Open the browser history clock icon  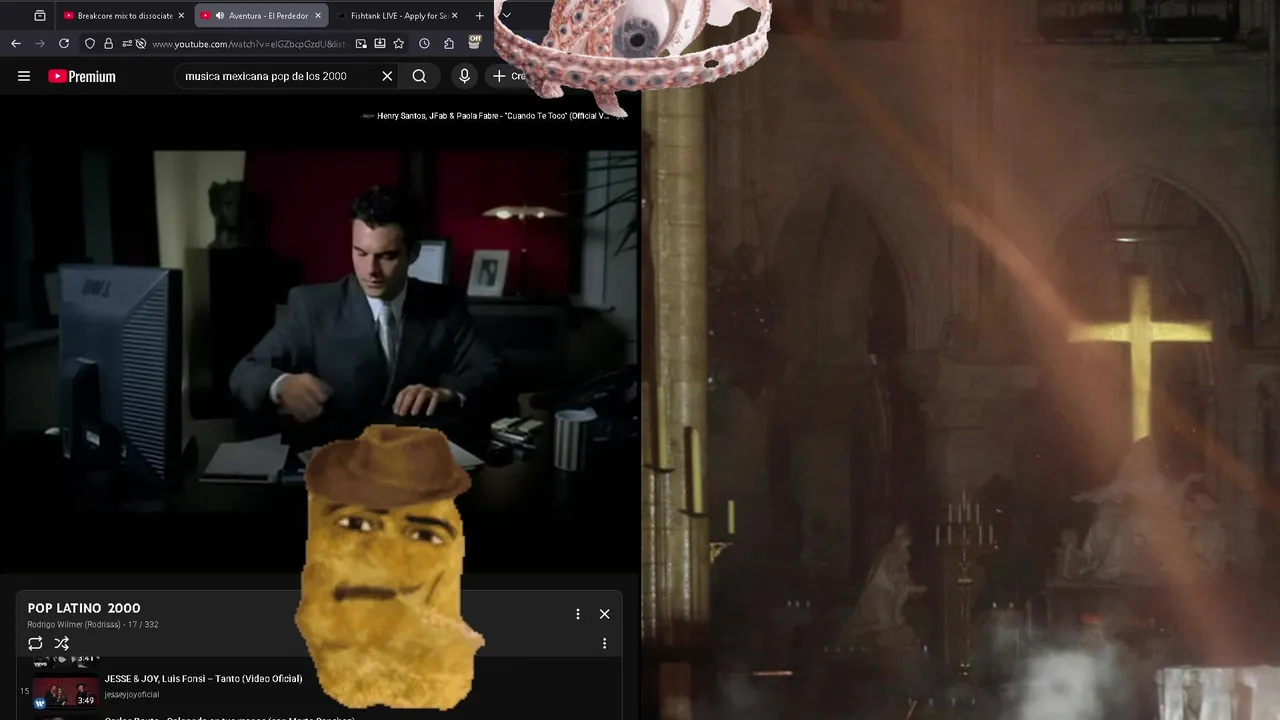click(425, 44)
